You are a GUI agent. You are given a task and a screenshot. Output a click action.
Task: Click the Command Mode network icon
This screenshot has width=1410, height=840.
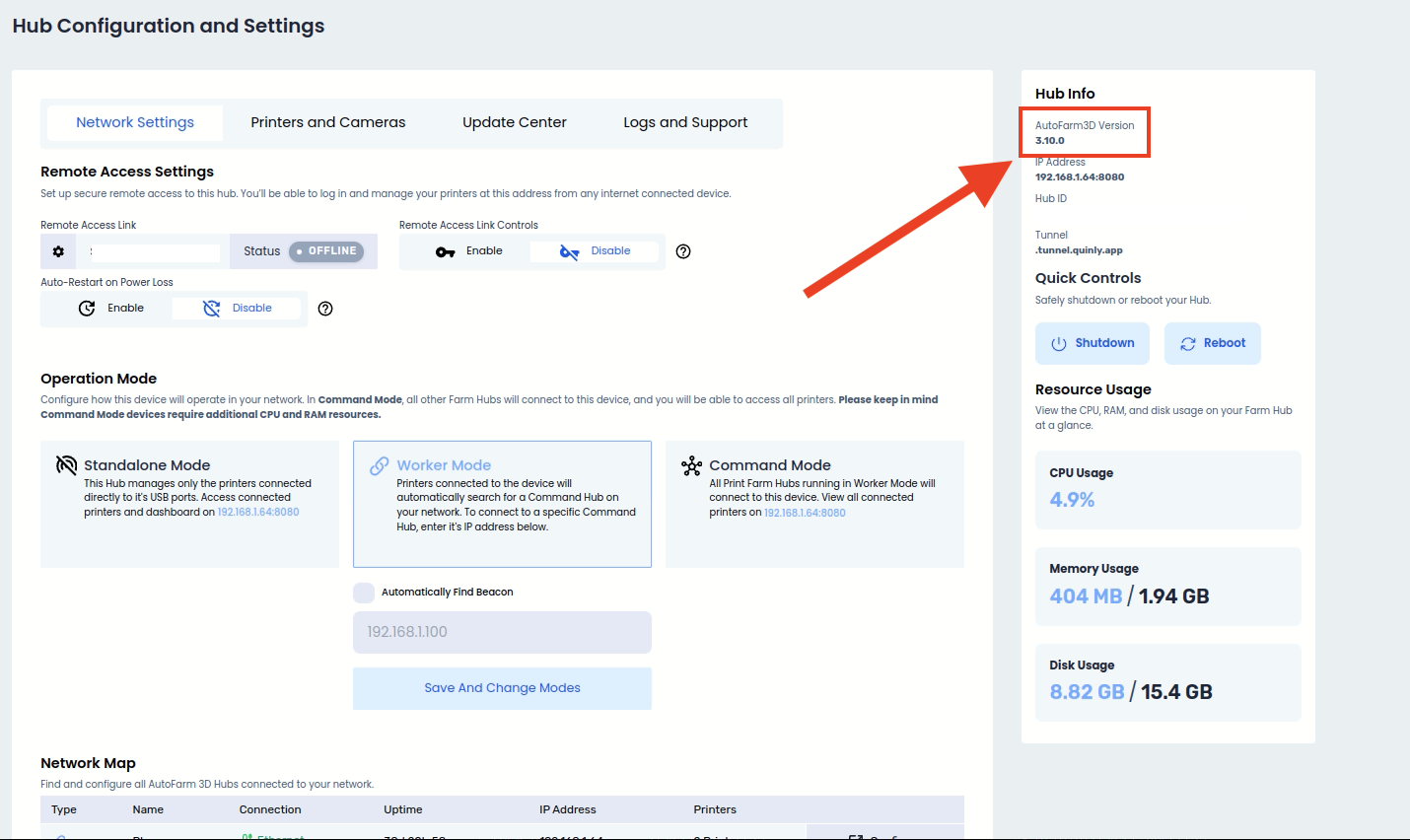tap(691, 465)
